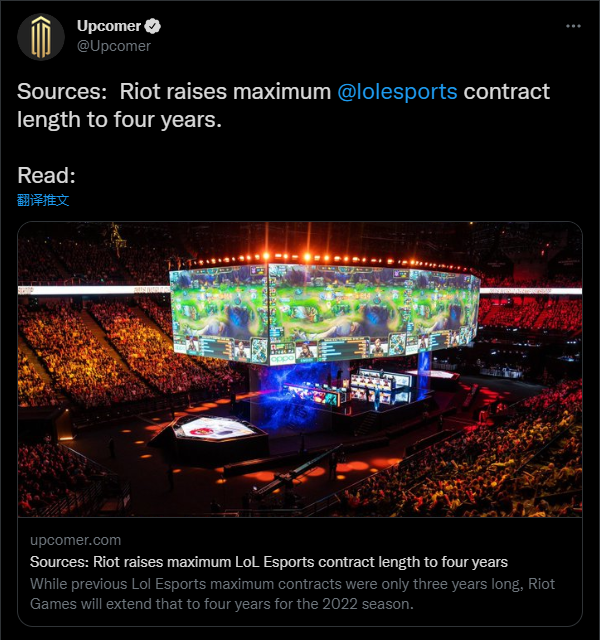The image size is (600, 640).
Task: Open the @Upcomer handle link
Action: point(114,46)
